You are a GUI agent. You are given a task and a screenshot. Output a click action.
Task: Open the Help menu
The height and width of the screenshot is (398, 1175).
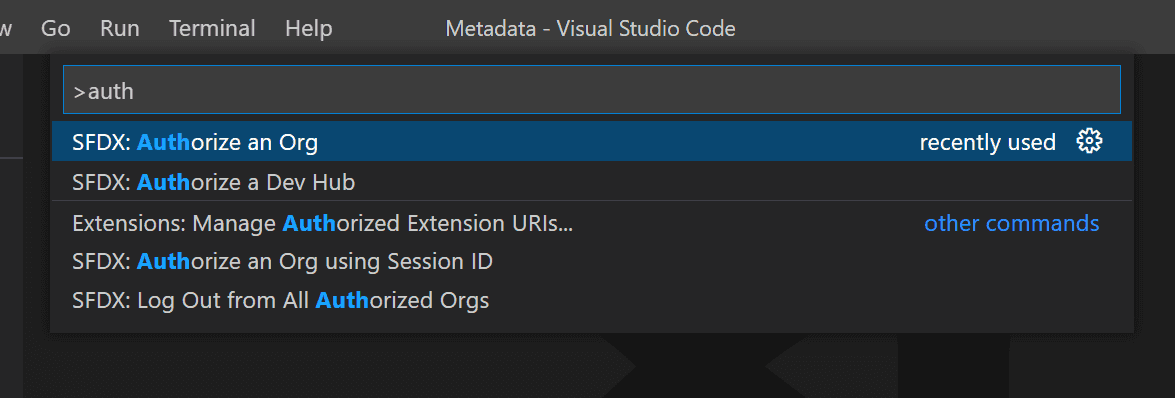pos(309,28)
